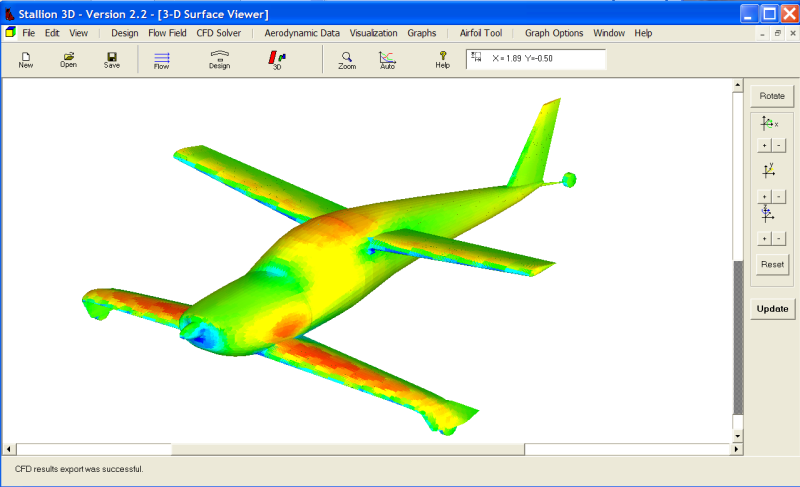The height and width of the screenshot is (487, 800).
Task: Click the X-axis rotation icon
Action: (x=769, y=123)
